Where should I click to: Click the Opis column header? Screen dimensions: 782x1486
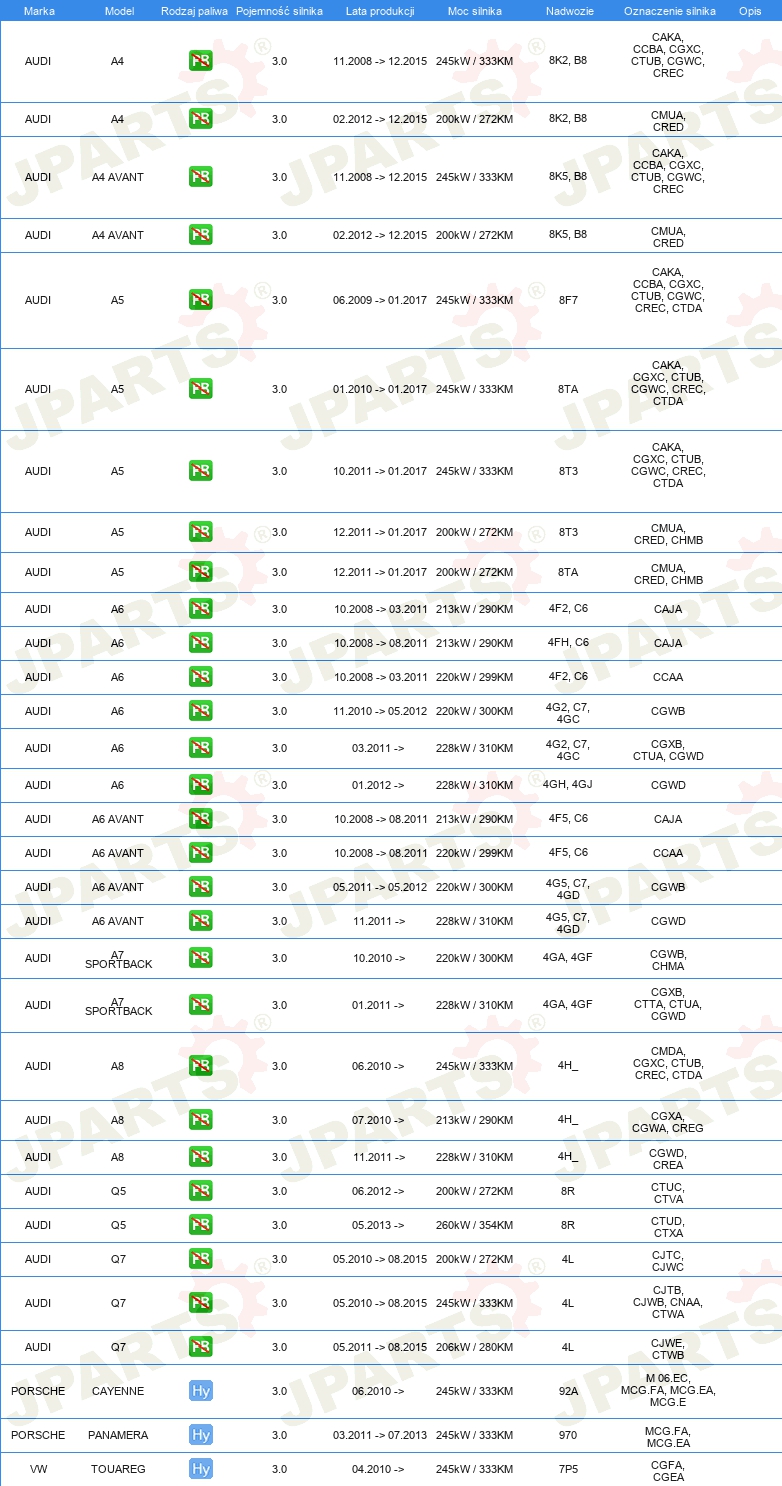[x=750, y=10]
